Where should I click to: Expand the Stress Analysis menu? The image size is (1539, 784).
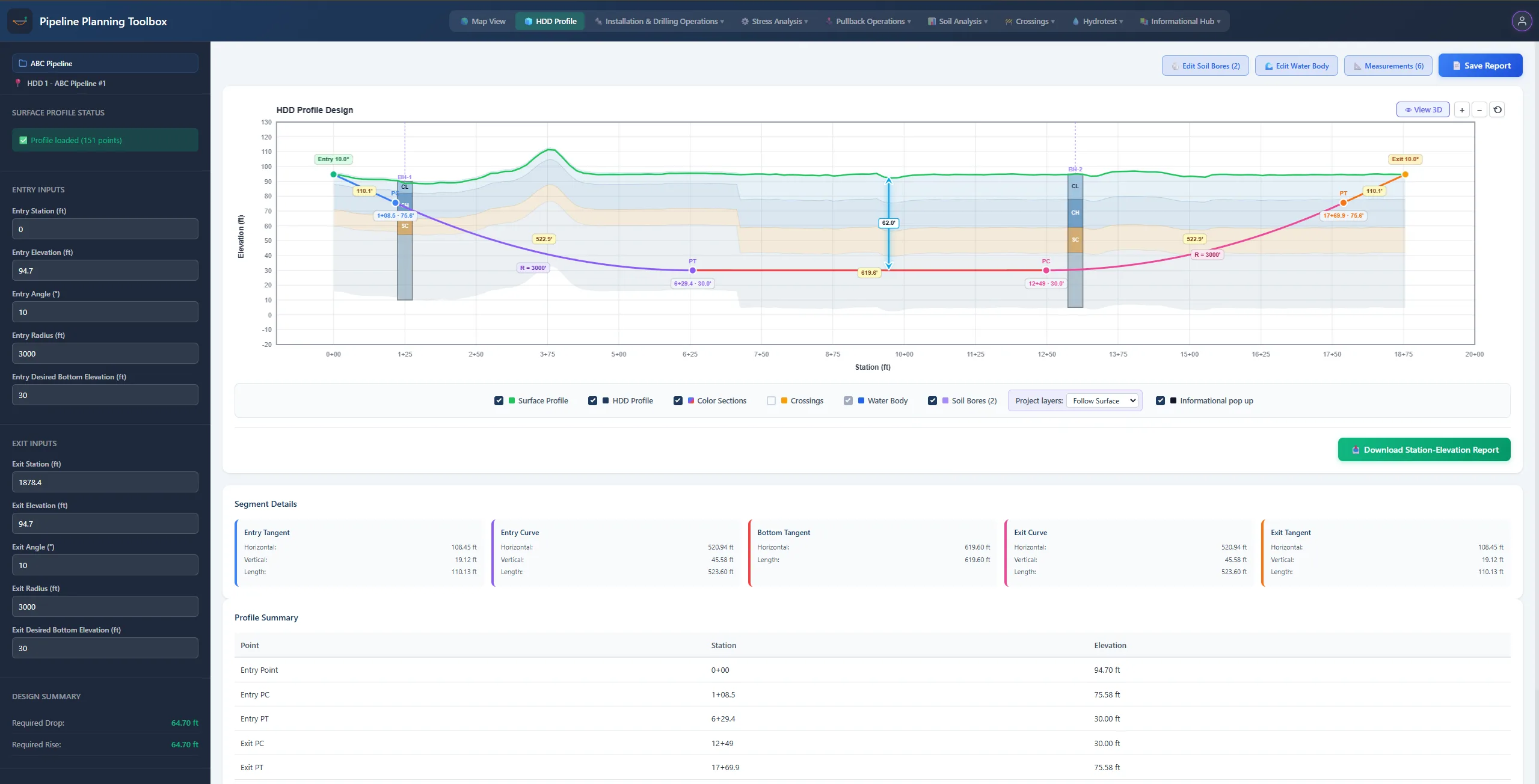click(775, 21)
